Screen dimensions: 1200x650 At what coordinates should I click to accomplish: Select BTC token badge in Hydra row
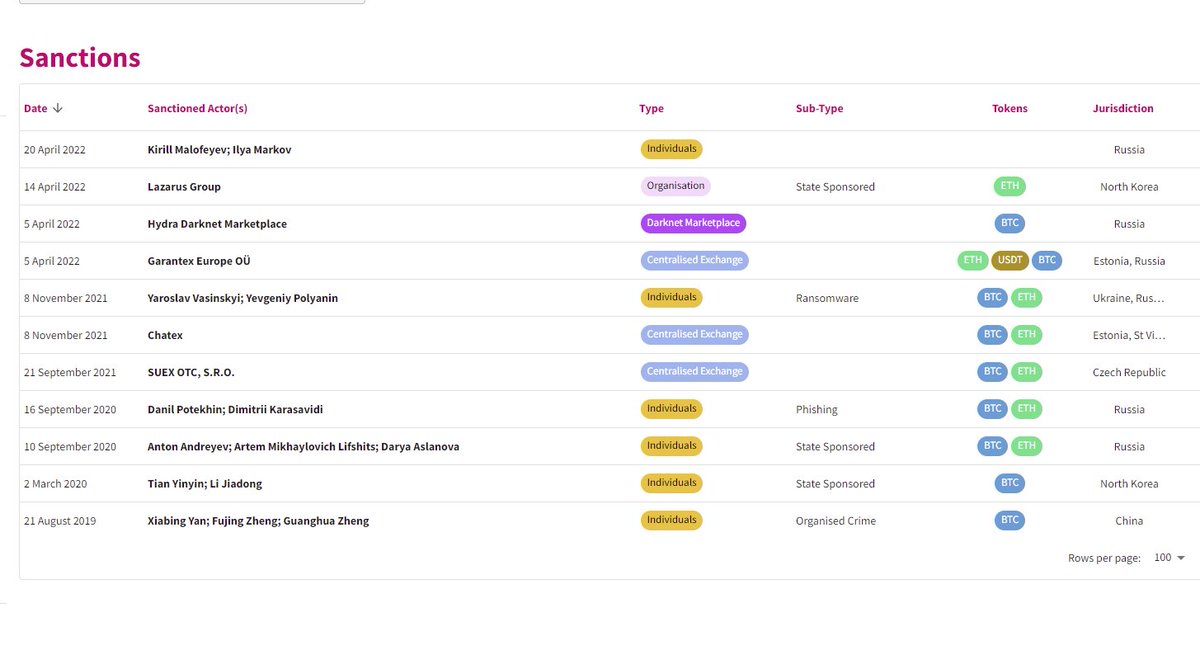(1009, 223)
